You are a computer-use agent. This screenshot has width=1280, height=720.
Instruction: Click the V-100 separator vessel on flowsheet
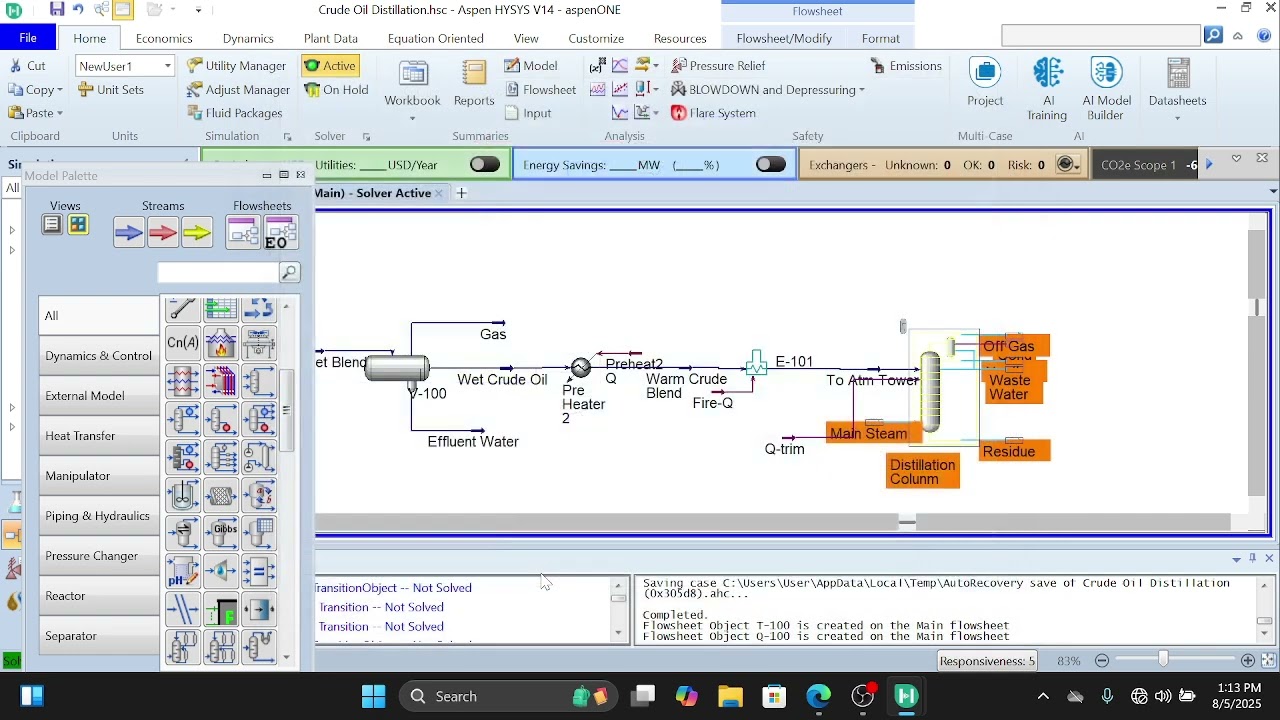(397, 369)
